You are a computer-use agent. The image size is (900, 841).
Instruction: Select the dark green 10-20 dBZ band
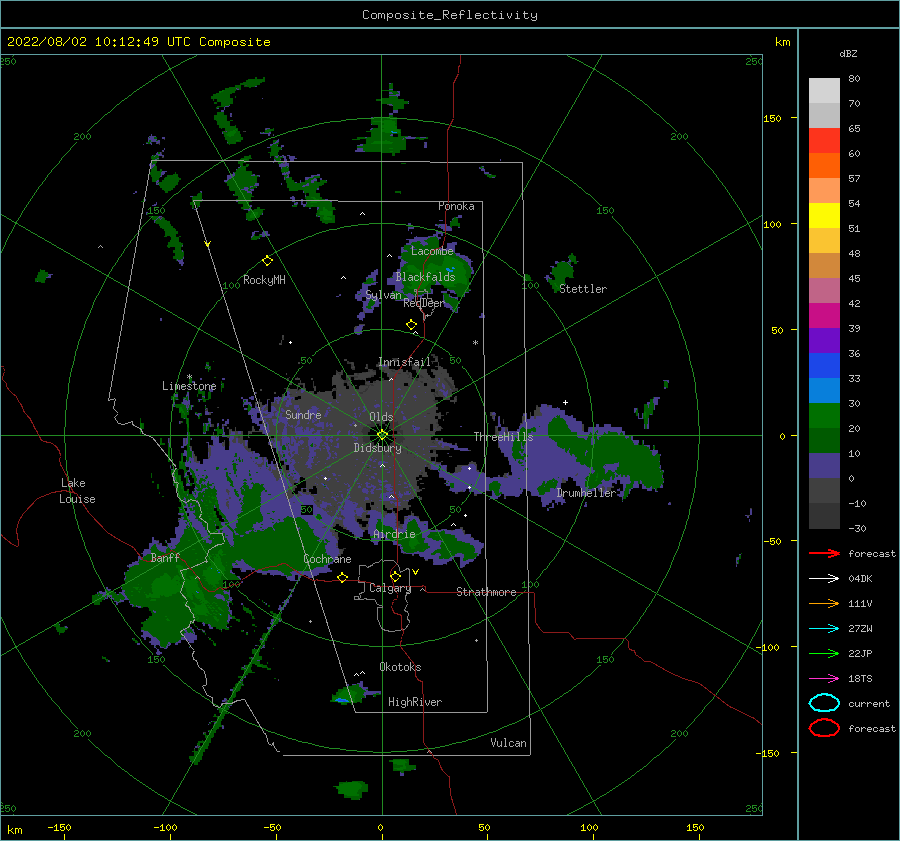point(824,440)
